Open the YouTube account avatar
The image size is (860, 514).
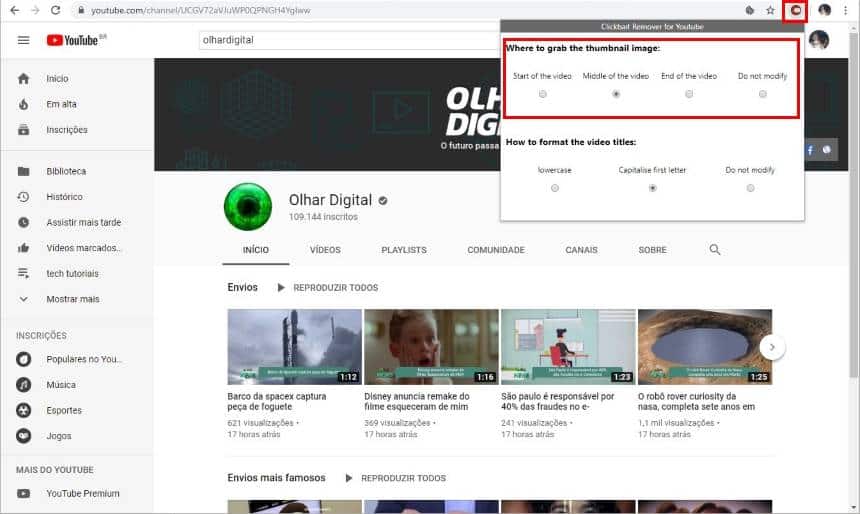[819, 40]
